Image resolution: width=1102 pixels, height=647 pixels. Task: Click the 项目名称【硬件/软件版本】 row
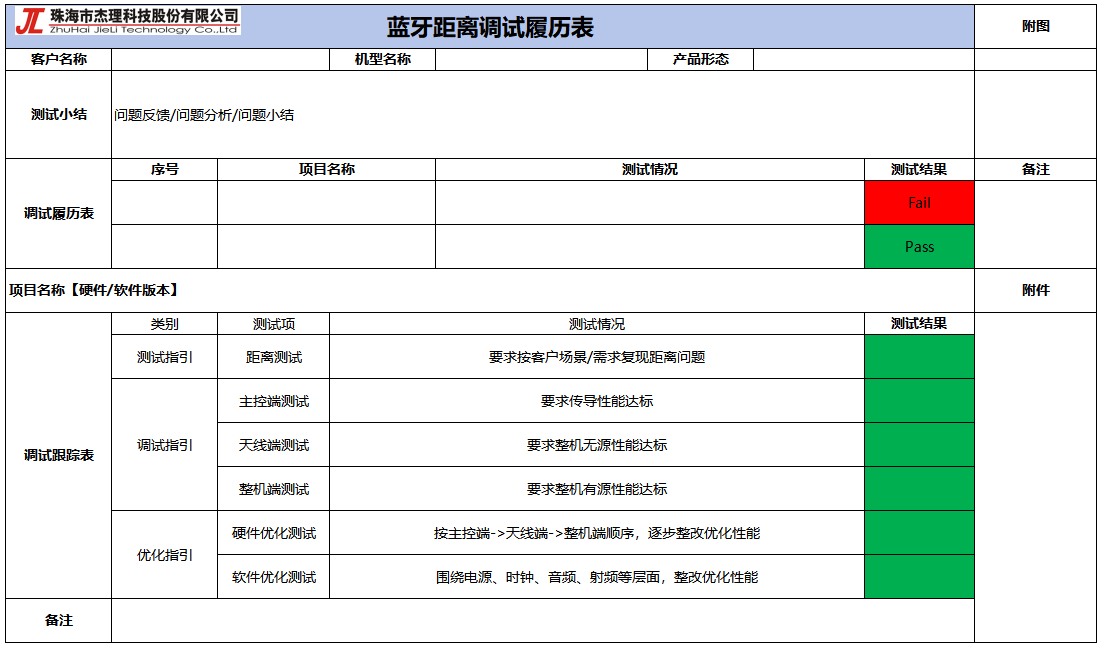pyautogui.click(x=490, y=290)
